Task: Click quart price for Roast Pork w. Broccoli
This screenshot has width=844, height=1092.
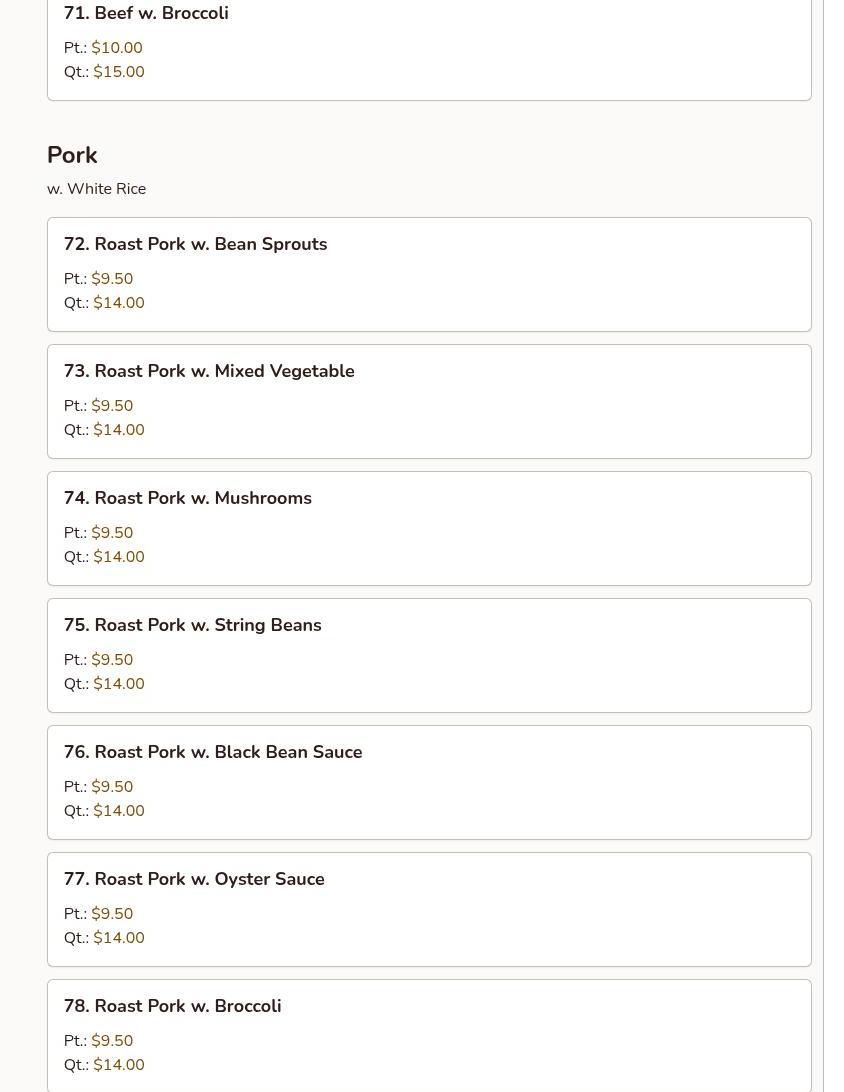Action: (118, 1065)
